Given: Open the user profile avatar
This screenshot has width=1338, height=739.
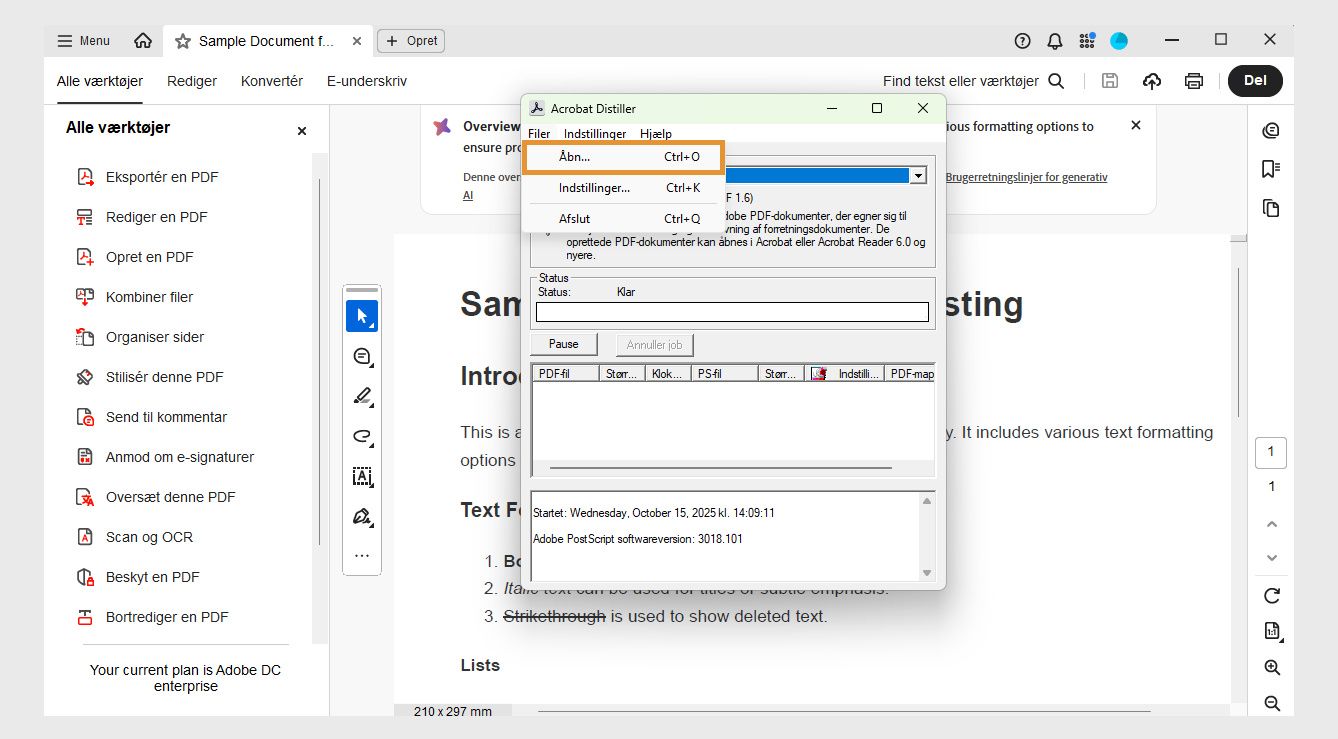Looking at the screenshot, I should coord(1119,41).
